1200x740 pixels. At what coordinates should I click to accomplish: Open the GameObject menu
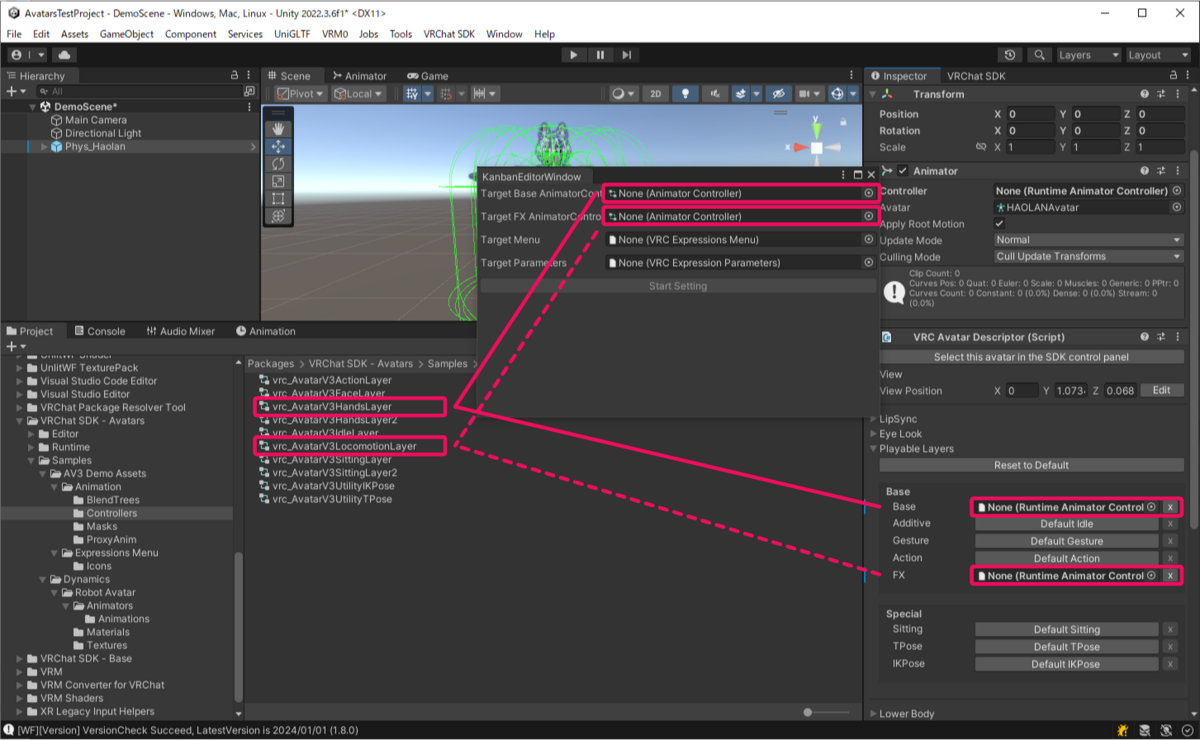pyautogui.click(x=126, y=34)
